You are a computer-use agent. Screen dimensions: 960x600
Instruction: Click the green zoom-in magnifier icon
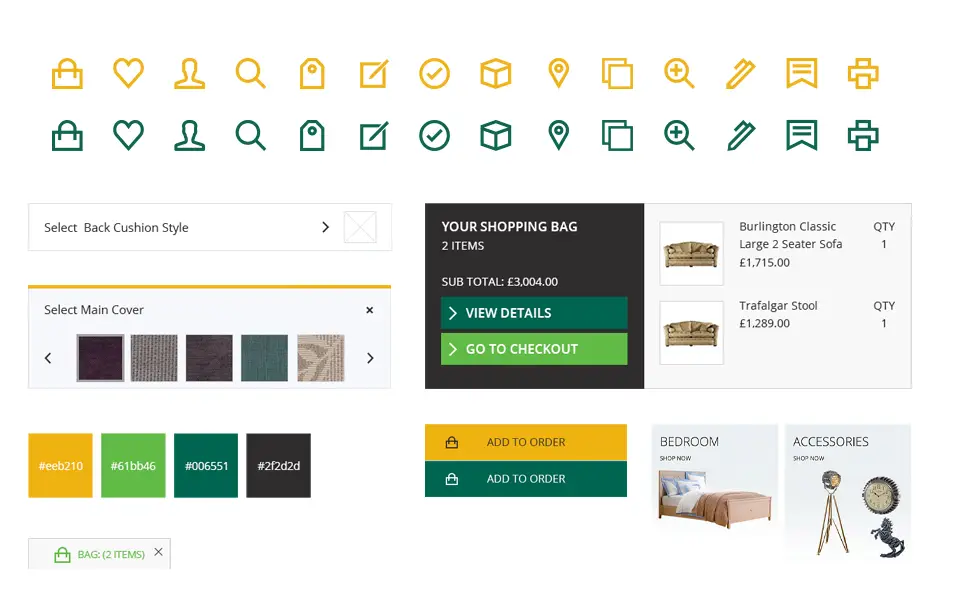679,135
